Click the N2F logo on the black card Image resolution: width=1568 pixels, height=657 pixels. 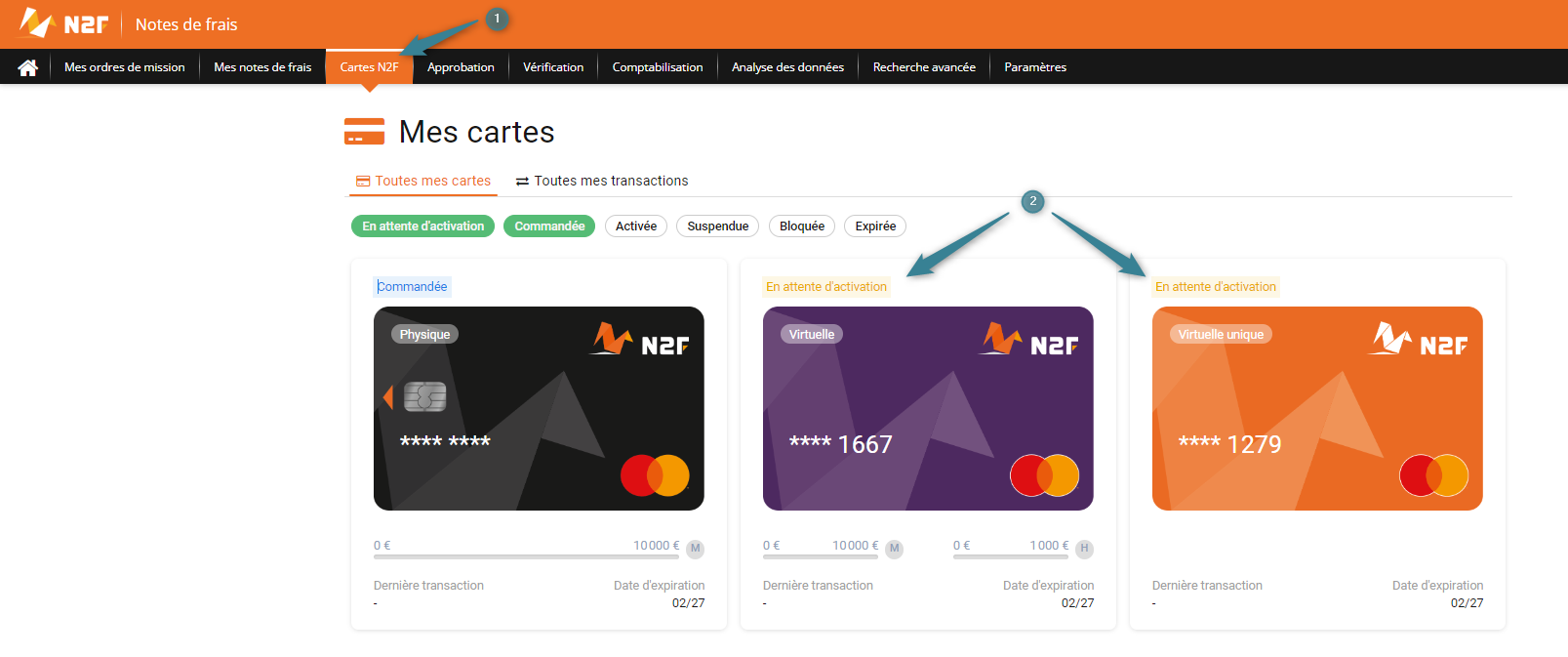640,339
